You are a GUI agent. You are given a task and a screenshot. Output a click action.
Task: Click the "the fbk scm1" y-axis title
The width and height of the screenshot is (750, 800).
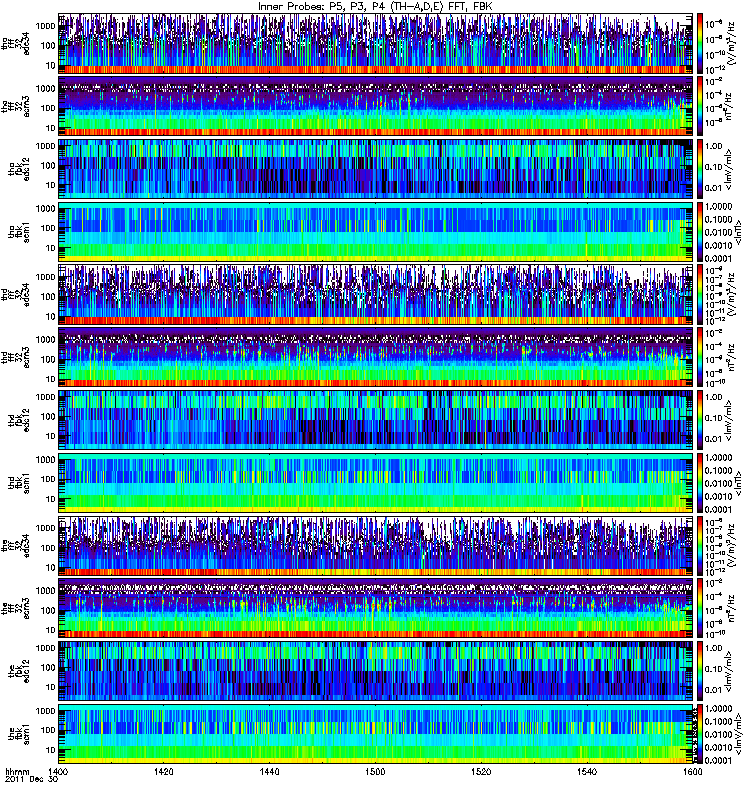tap(19, 734)
